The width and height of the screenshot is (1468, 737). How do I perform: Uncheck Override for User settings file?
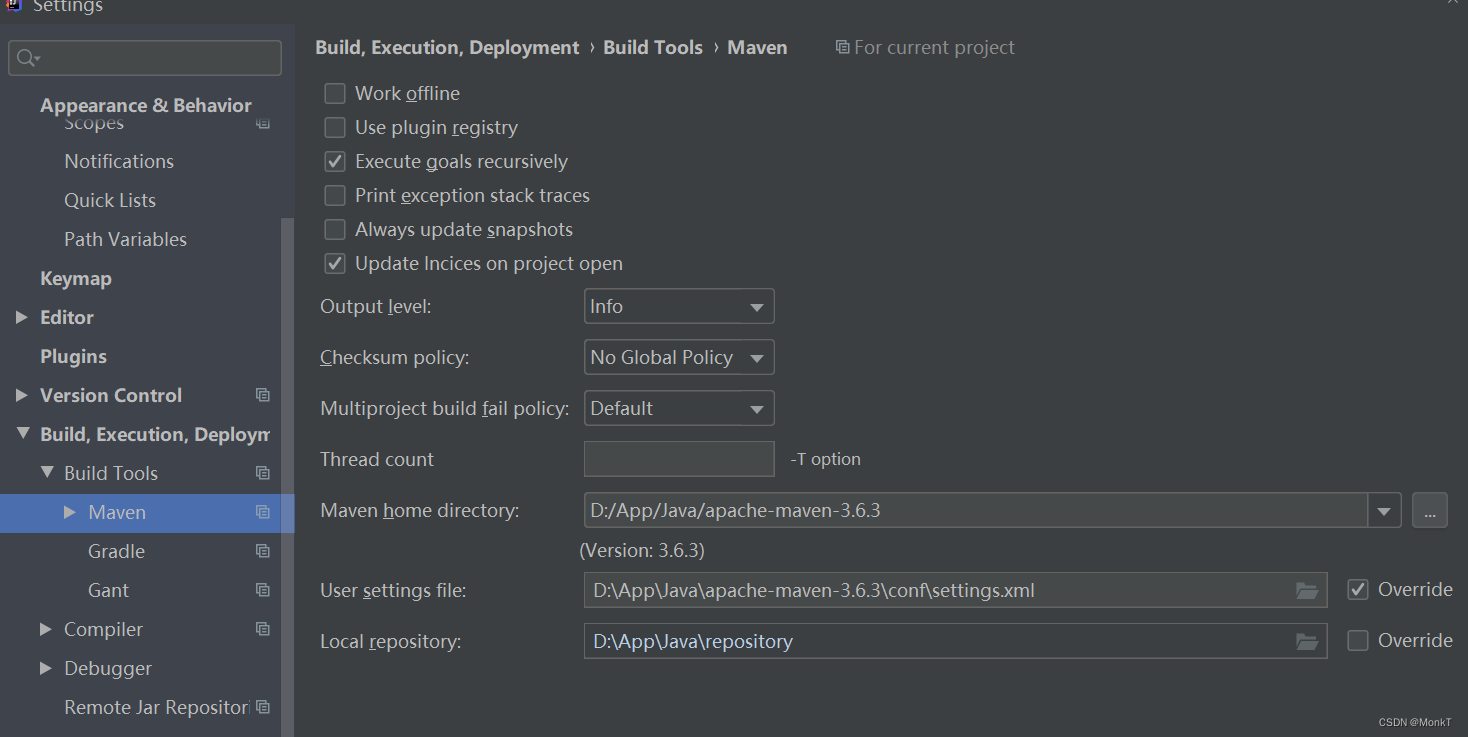coord(1358,590)
